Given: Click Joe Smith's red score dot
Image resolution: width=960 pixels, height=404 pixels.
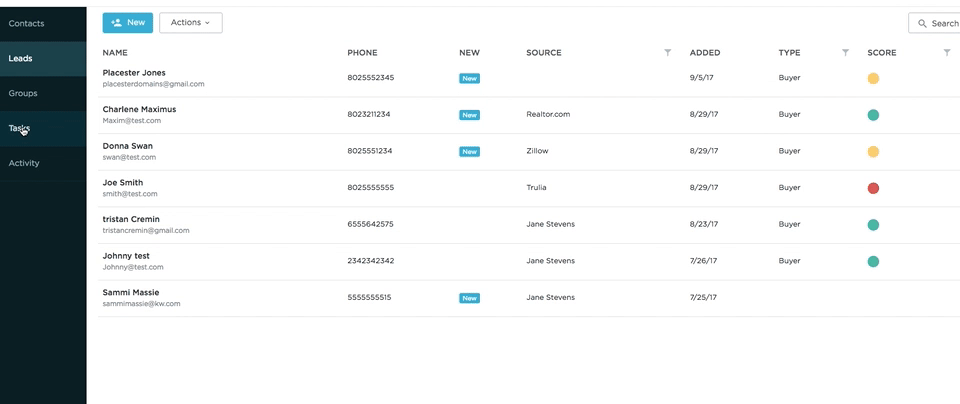Looking at the screenshot, I should pos(873,189).
